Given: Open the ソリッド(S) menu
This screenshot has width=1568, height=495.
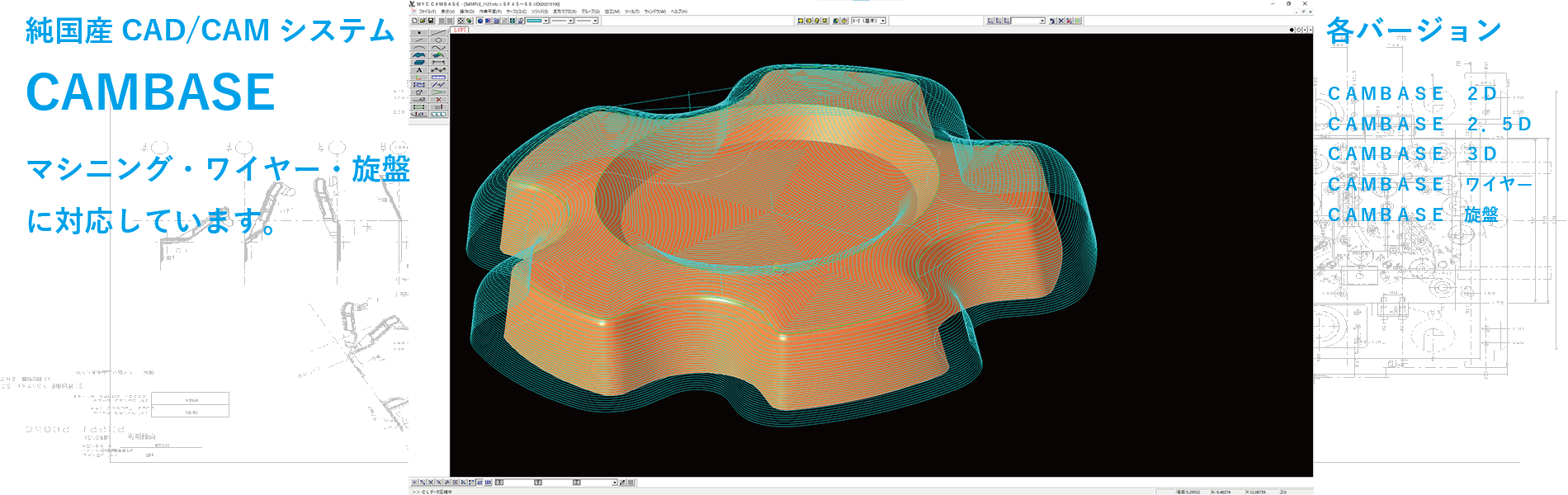Looking at the screenshot, I should [540, 12].
